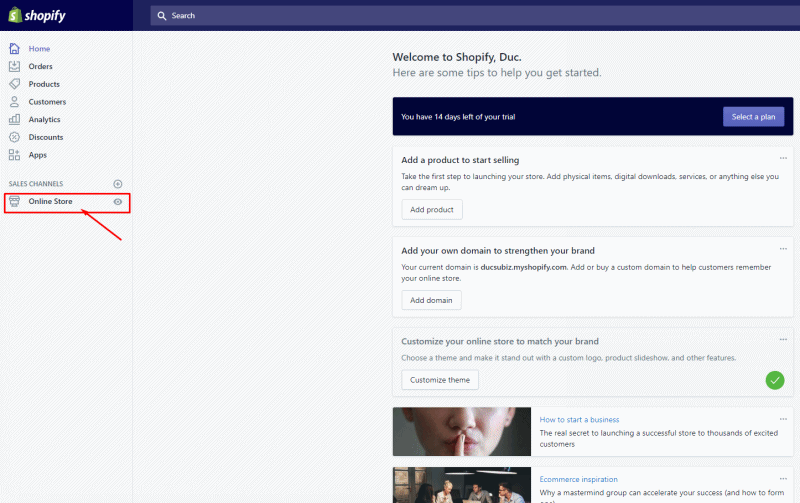Click the Discounts badge icon

(14, 137)
